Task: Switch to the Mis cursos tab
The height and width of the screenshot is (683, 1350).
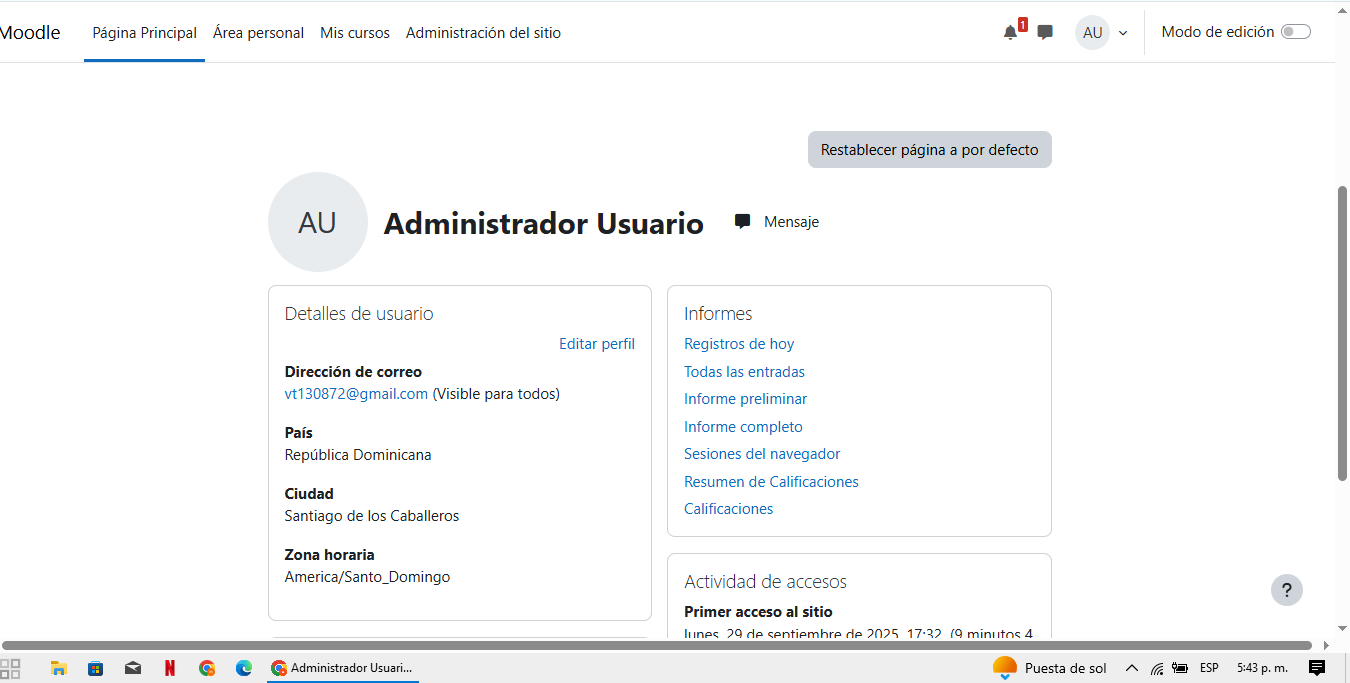Action: [x=355, y=33]
